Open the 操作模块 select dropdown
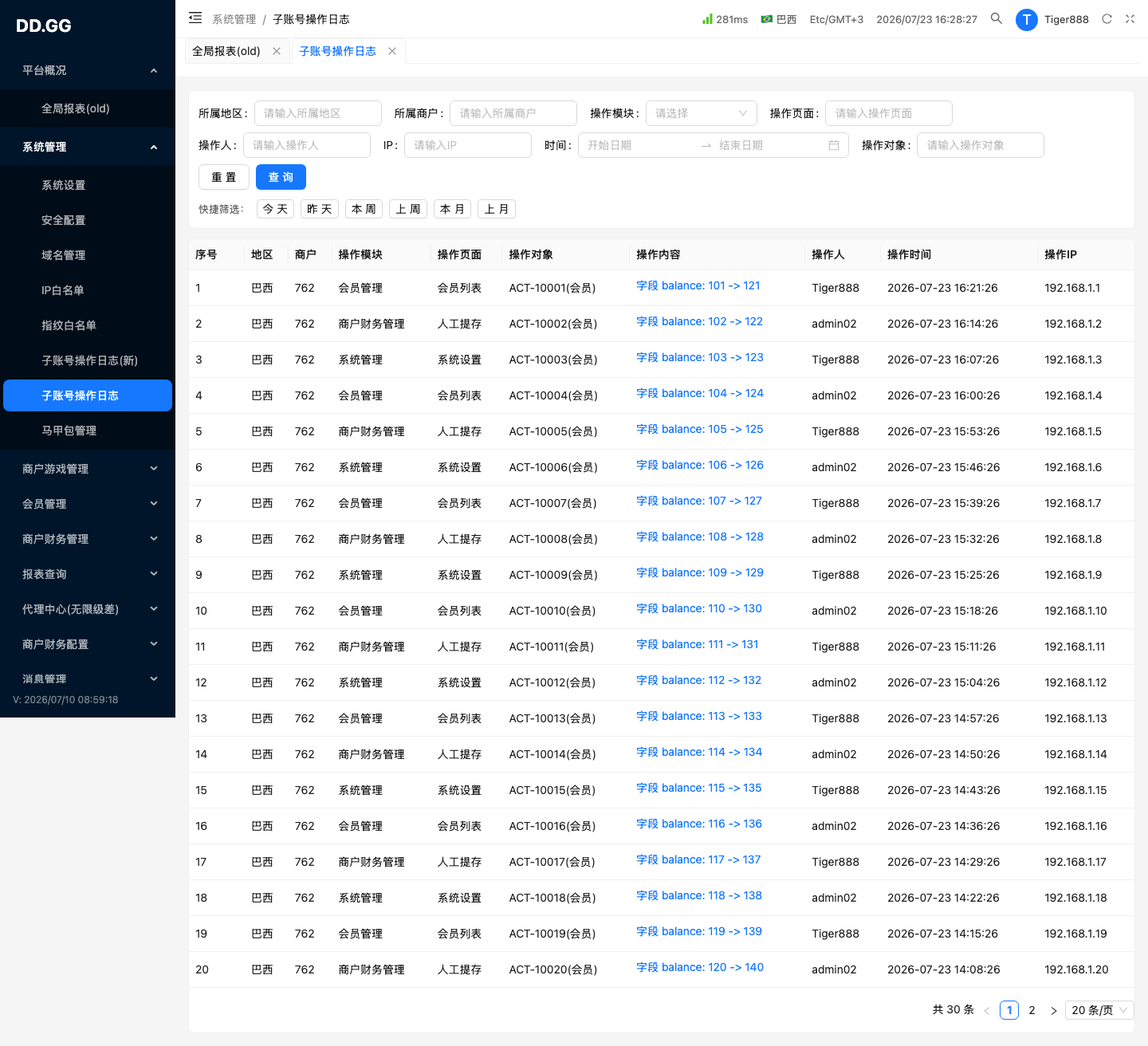The image size is (1148, 1046). point(701,113)
